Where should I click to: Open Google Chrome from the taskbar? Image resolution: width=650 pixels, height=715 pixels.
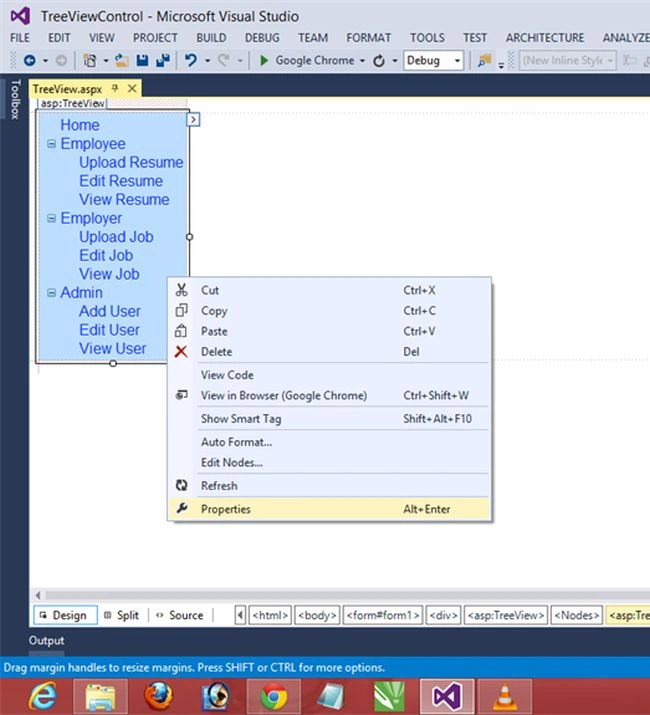click(x=274, y=696)
